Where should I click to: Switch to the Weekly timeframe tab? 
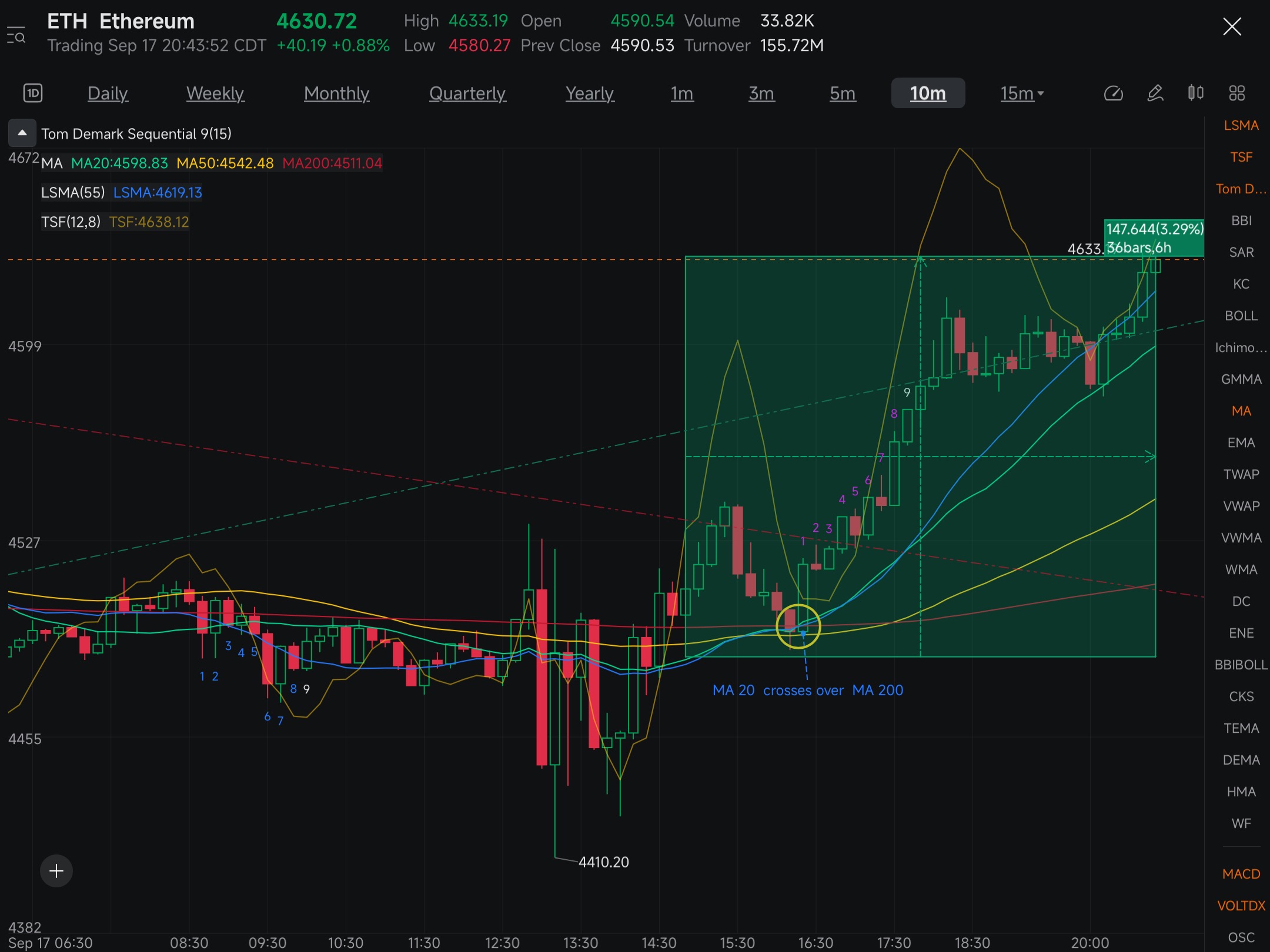215,93
